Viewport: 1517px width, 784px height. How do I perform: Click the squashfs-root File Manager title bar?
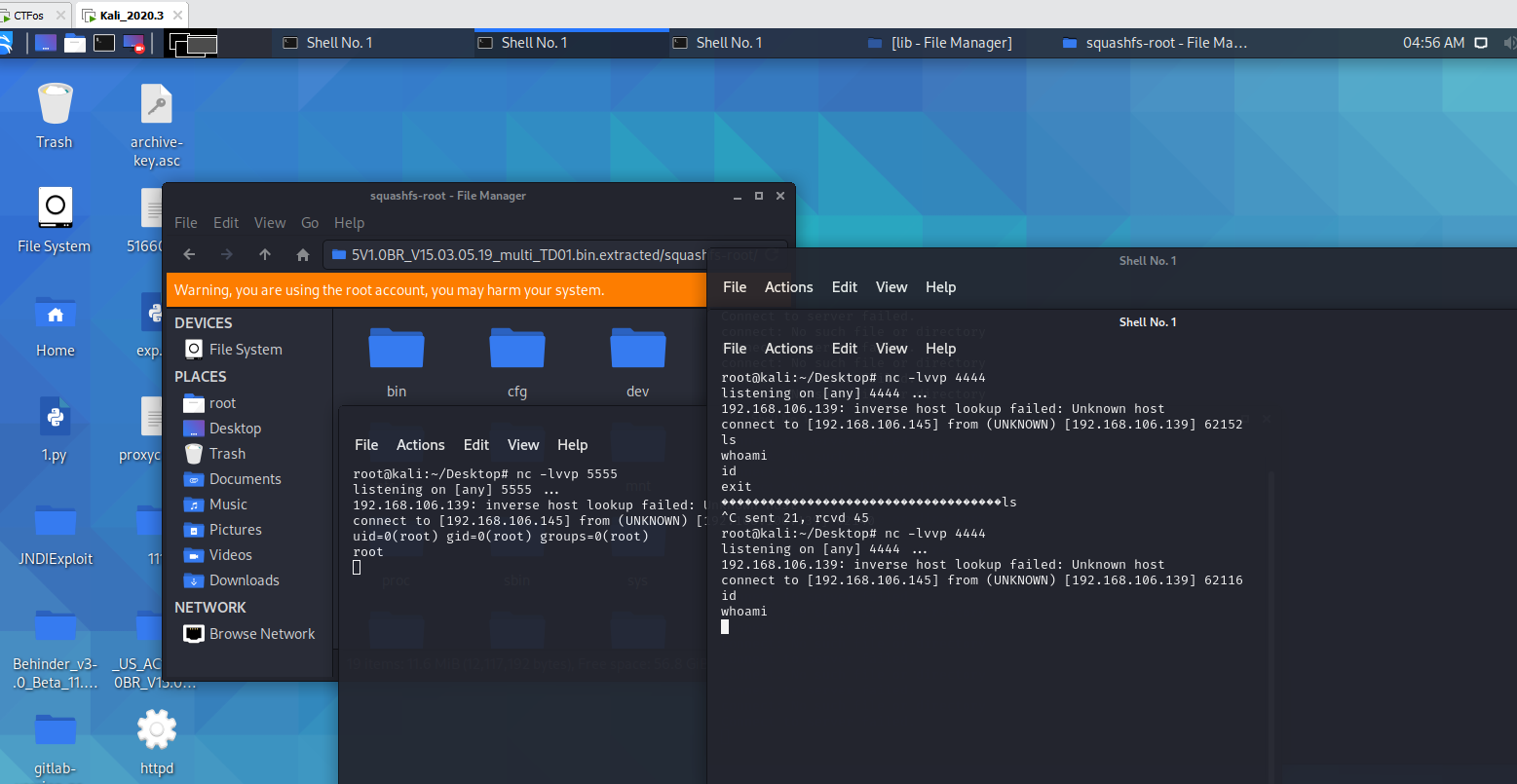(448, 196)
